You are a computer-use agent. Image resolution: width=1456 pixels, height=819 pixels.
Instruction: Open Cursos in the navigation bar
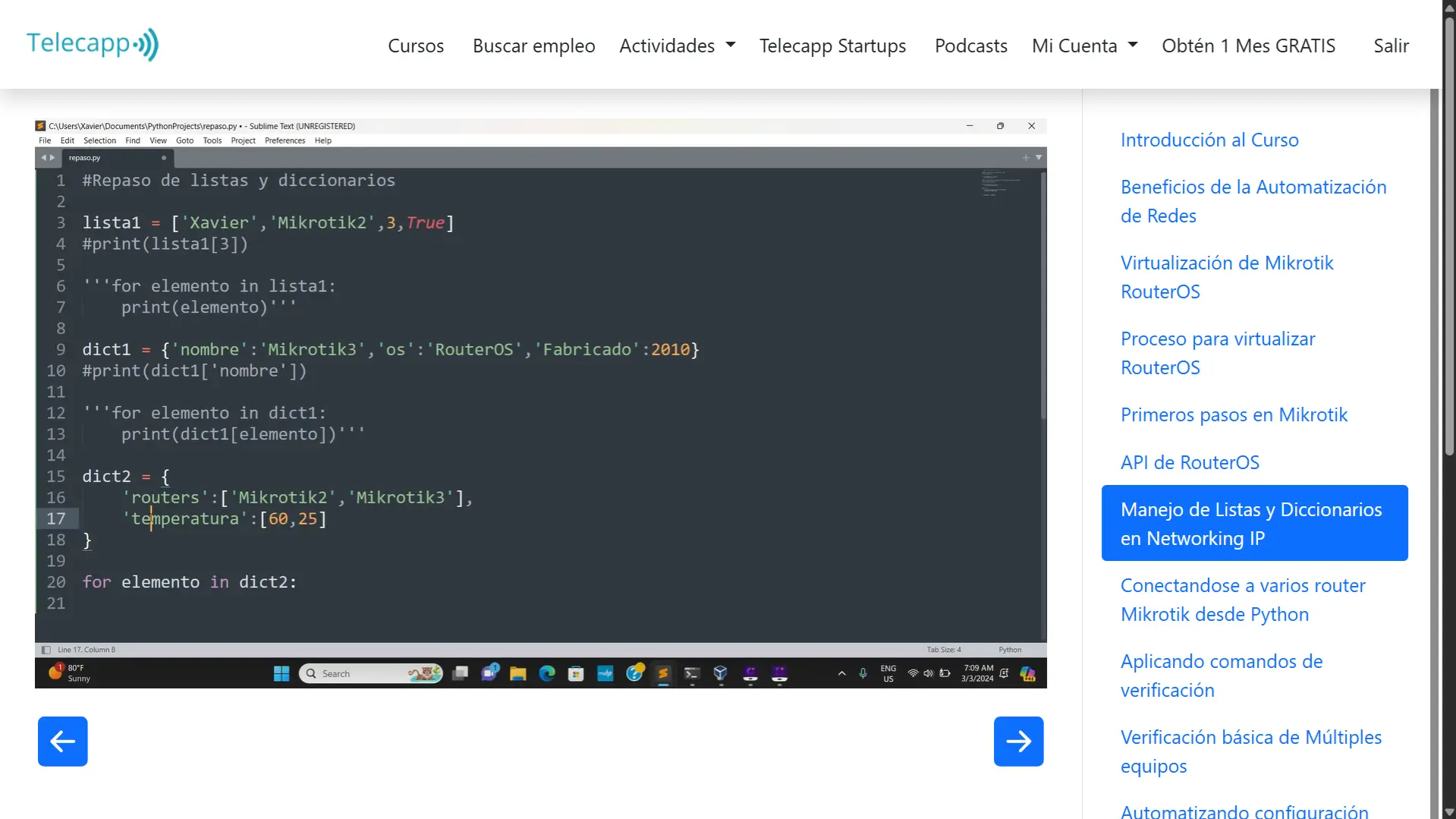coord(416,46)
